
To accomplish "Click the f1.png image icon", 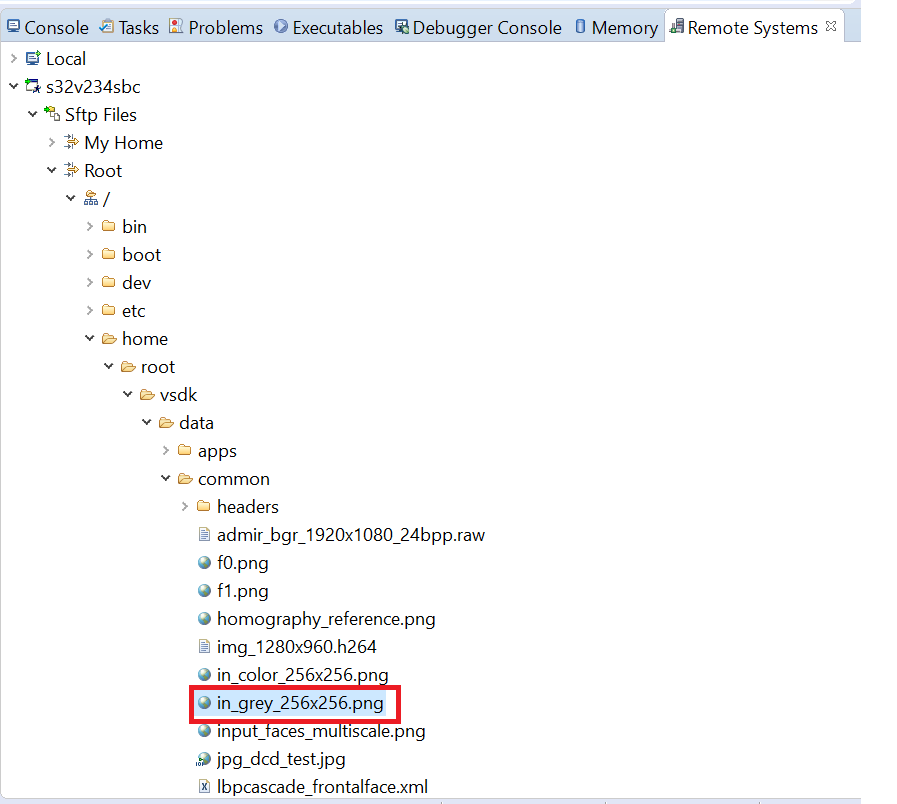I will (204, 591).
